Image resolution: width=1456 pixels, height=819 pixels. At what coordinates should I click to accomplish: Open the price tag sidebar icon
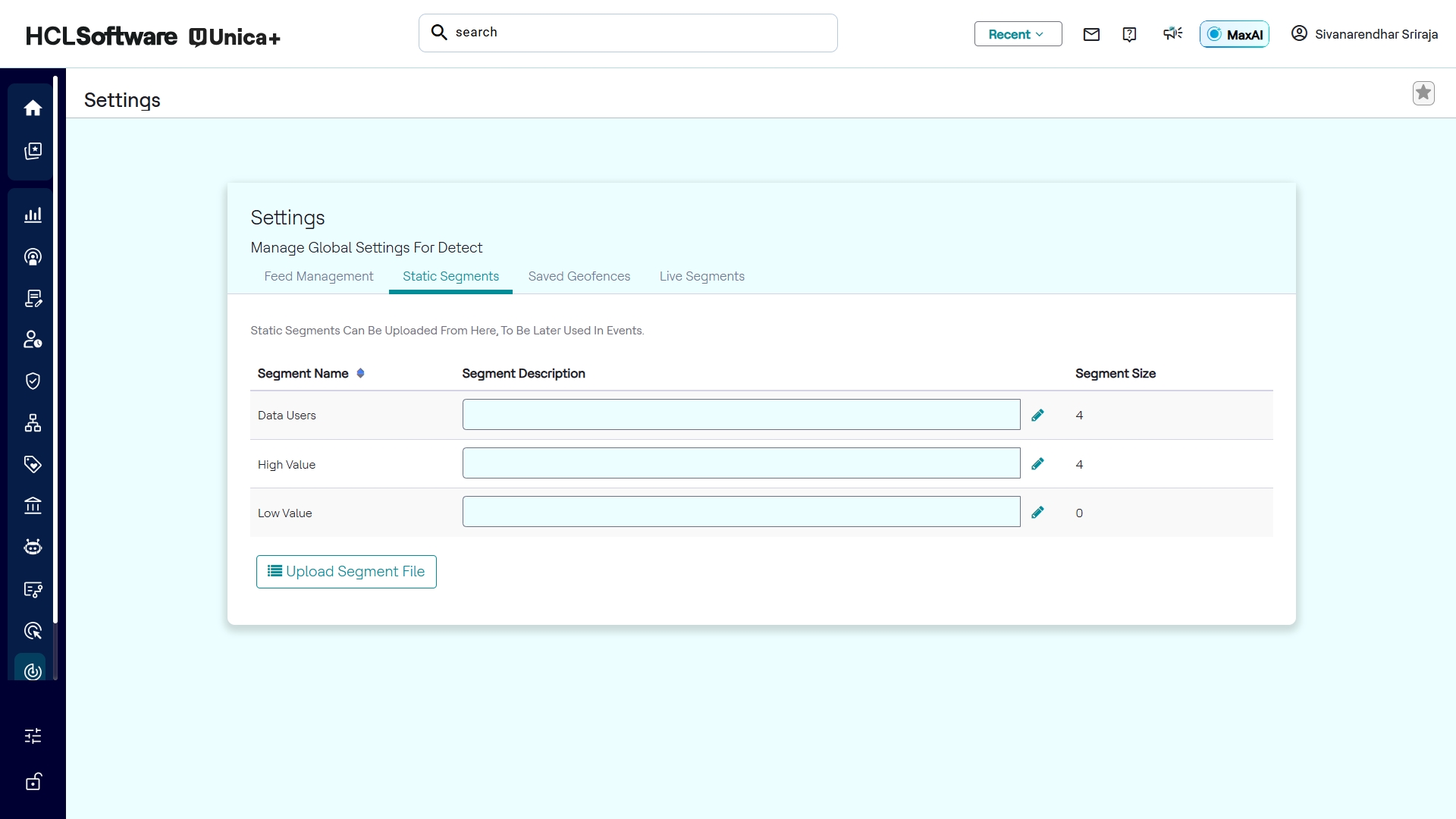tap(33, 464)
